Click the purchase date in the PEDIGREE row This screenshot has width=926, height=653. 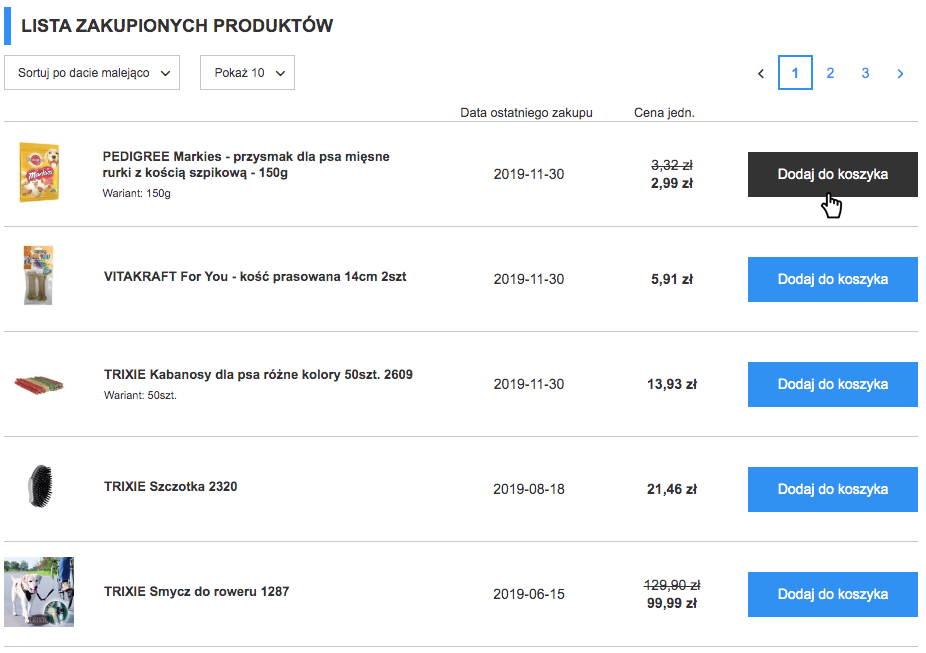(529, 174)
